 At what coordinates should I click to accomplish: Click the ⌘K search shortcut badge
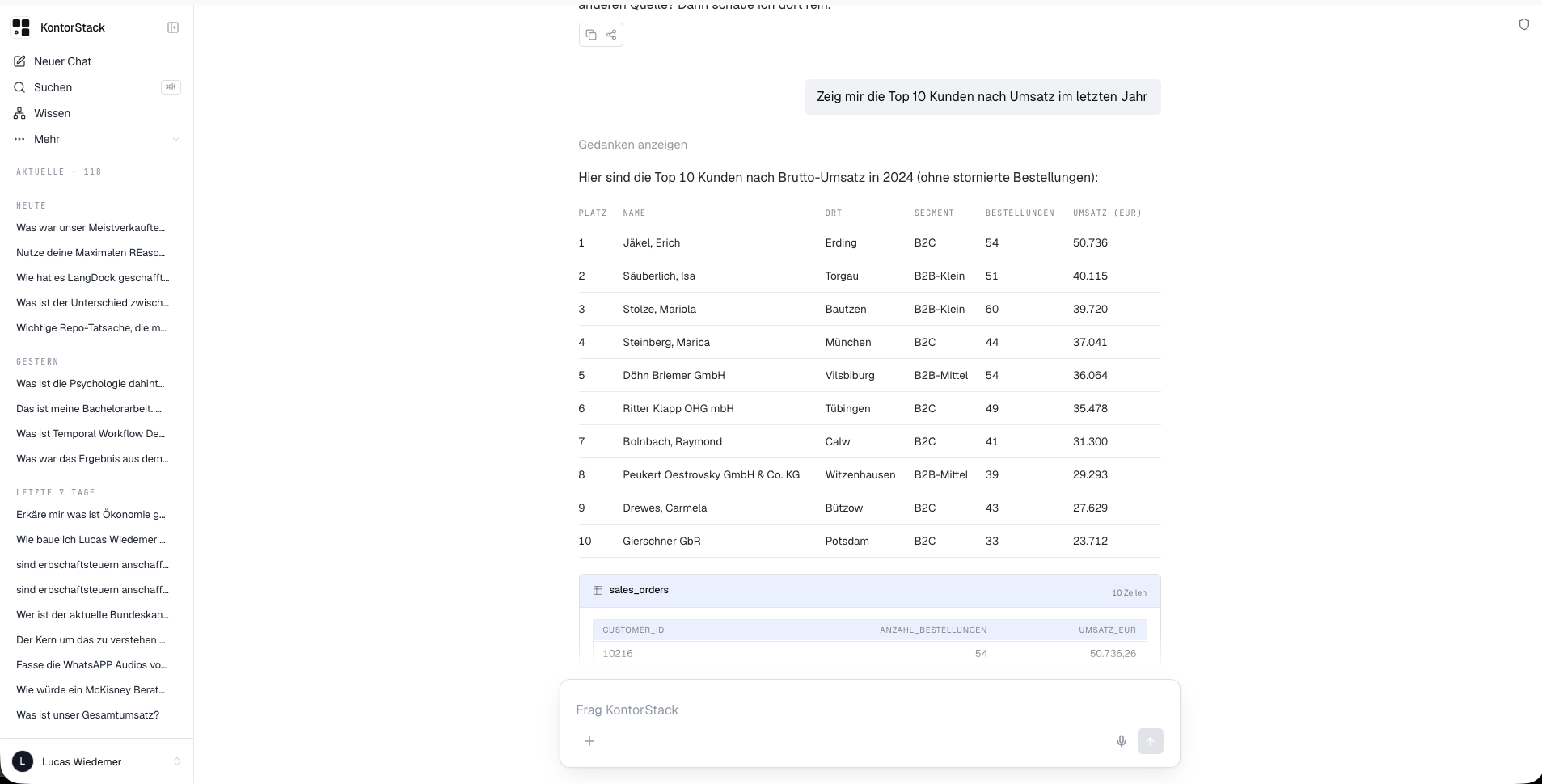click(x=171, y=87)
